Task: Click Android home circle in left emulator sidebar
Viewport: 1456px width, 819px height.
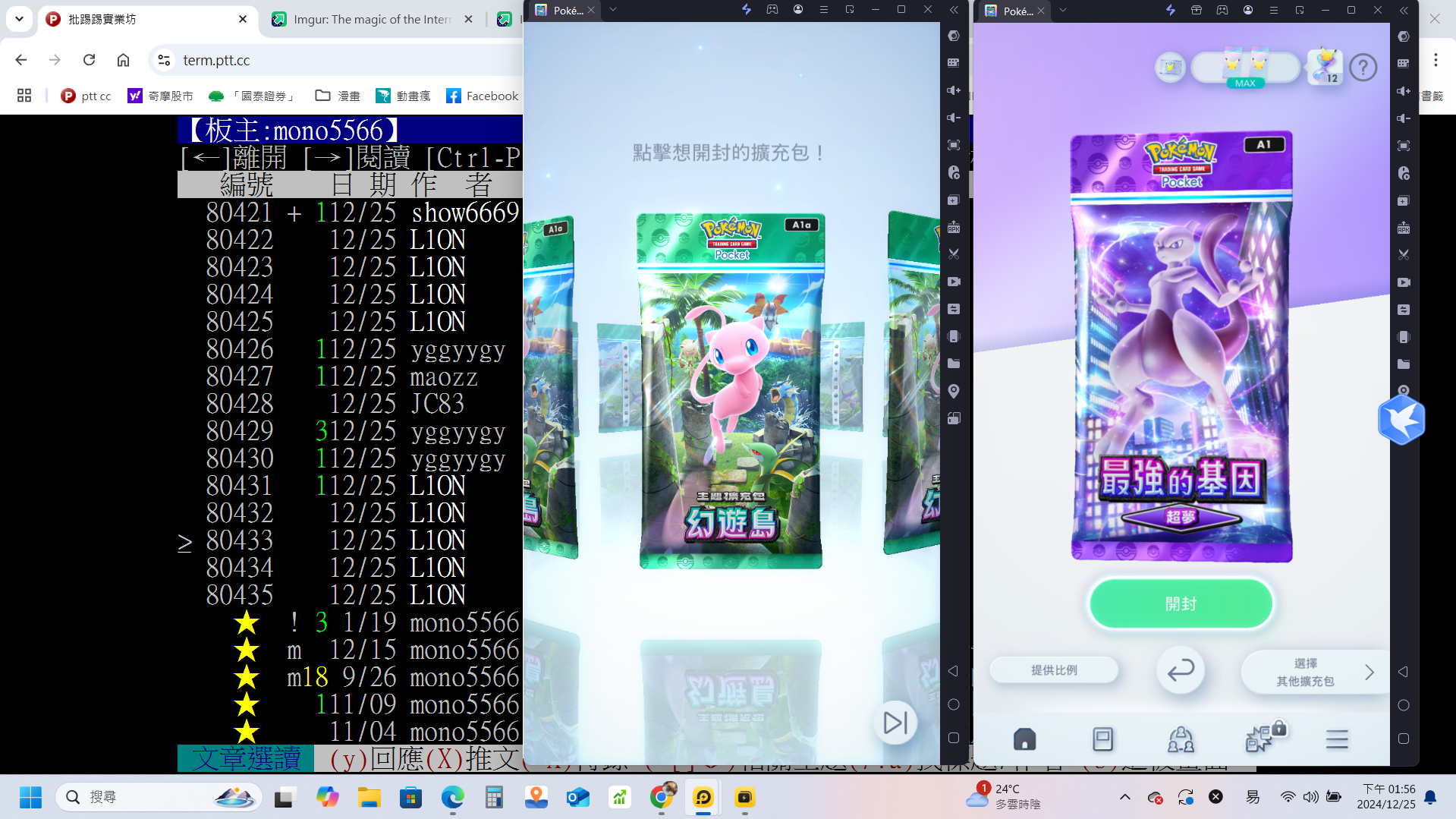Action: click(954, 704)
